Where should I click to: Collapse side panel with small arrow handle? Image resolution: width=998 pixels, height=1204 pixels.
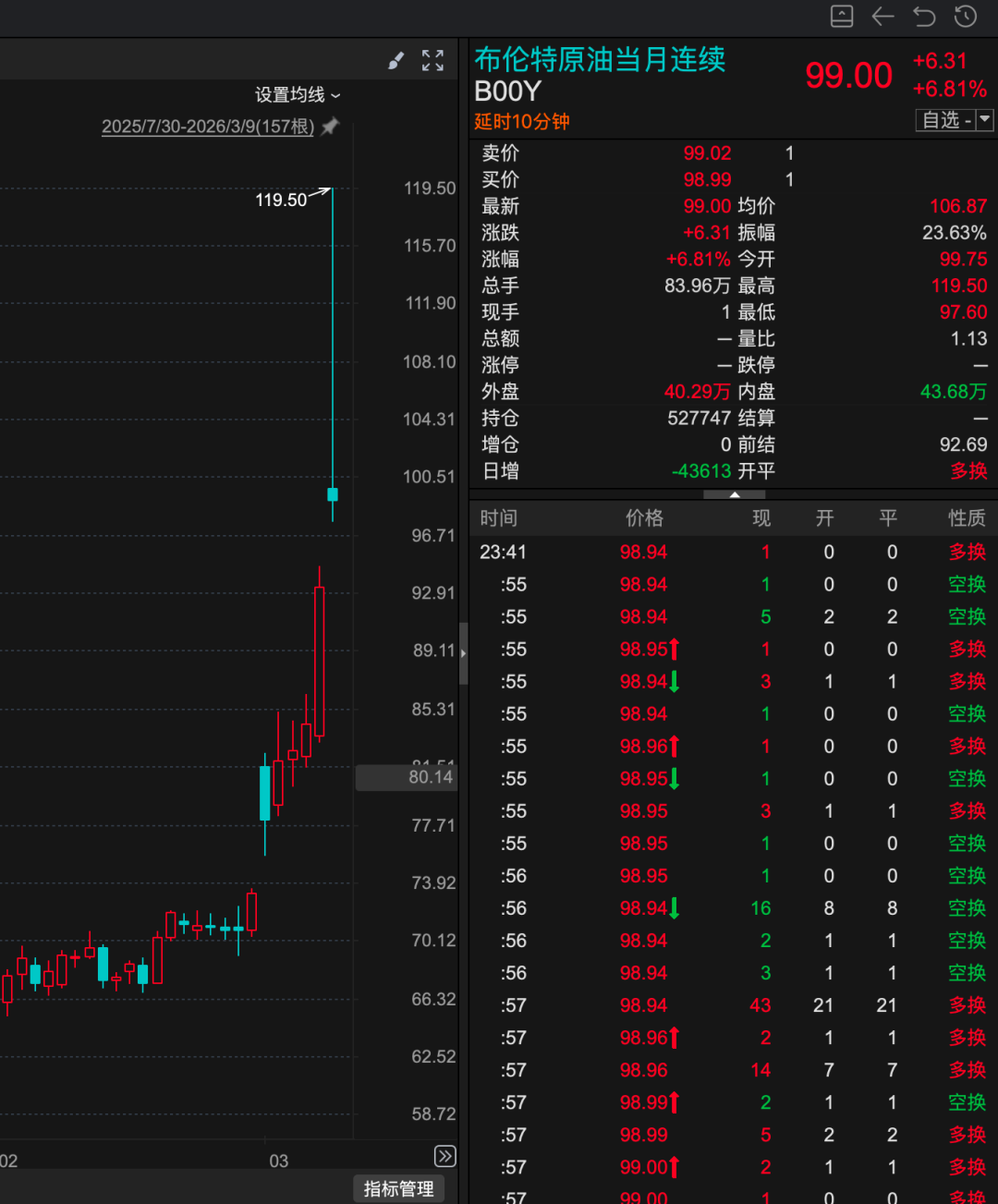(x=463, y=652)
